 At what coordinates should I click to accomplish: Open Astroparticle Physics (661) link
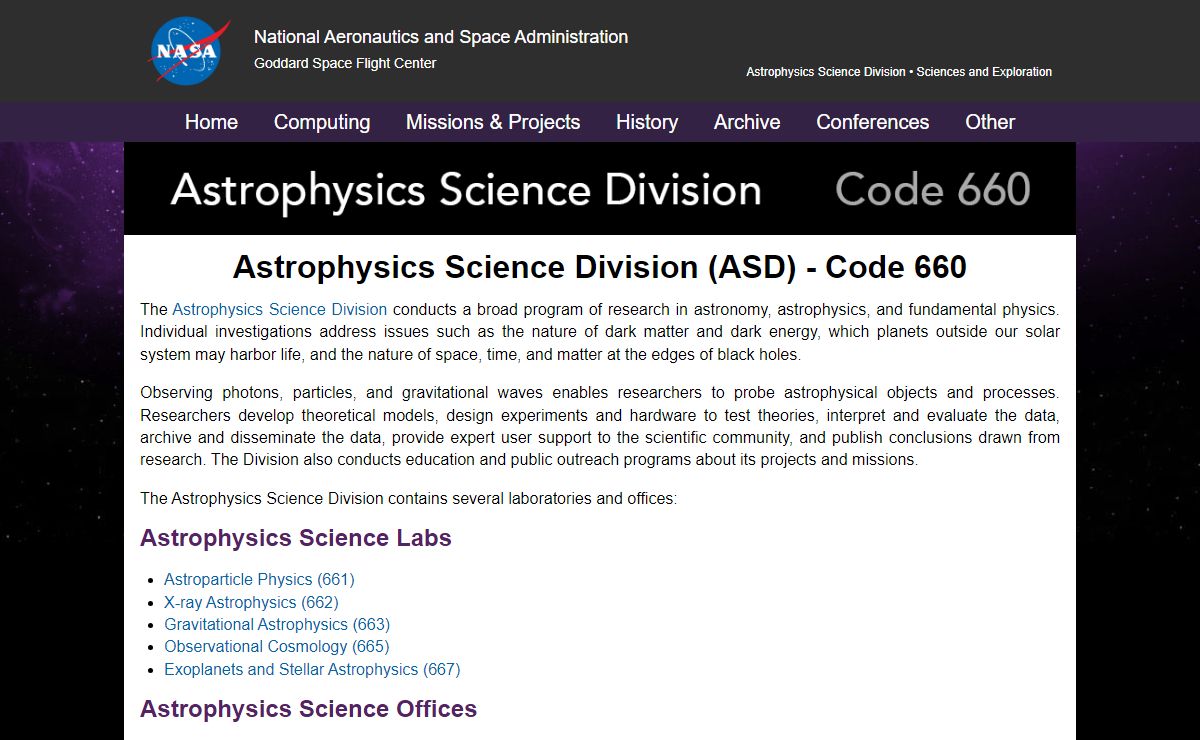(x=259, y=579)
